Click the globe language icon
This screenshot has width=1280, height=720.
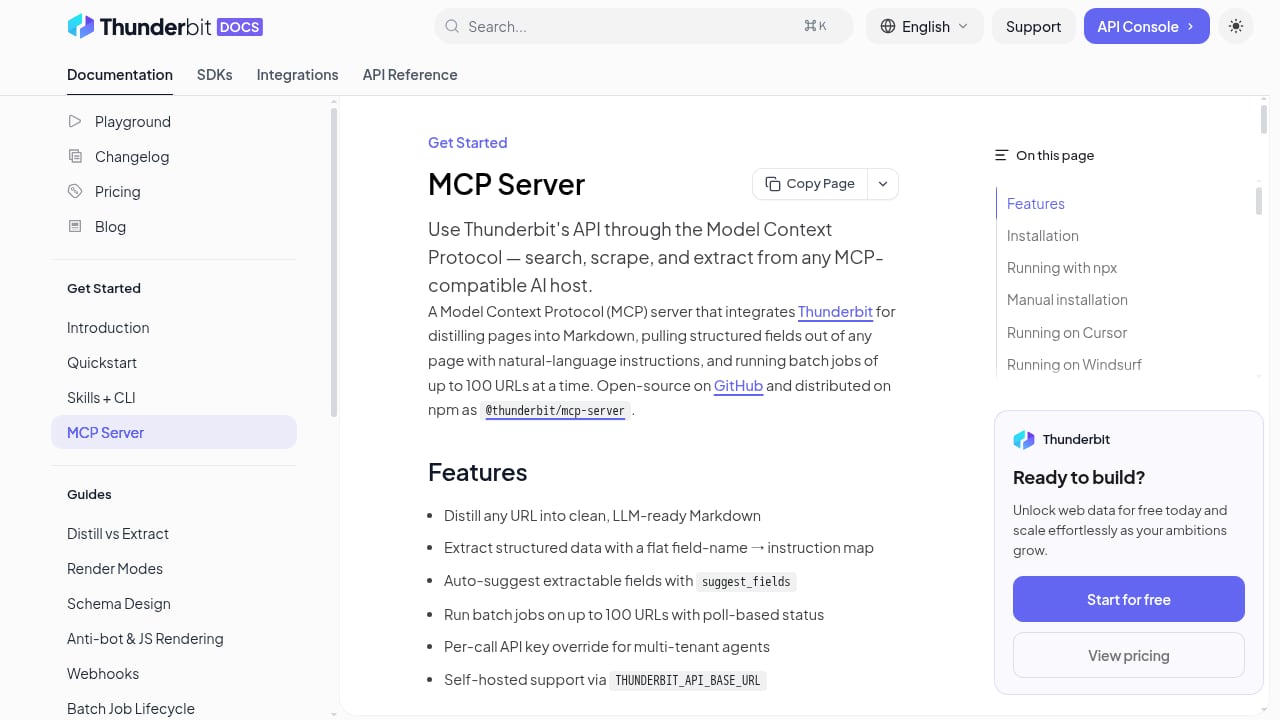pyautogui.click(x=888, y=26)
